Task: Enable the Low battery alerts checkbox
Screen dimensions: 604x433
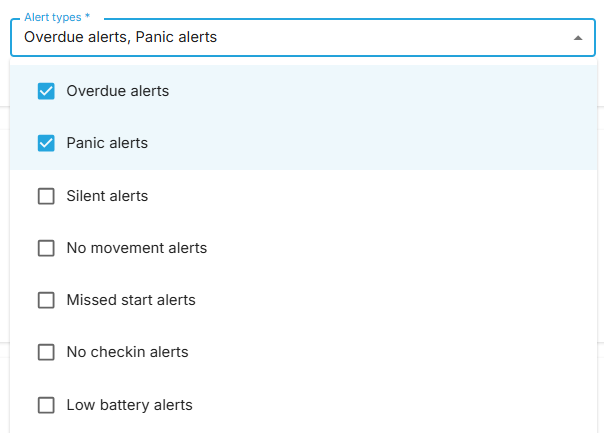Action: [46, 405]
